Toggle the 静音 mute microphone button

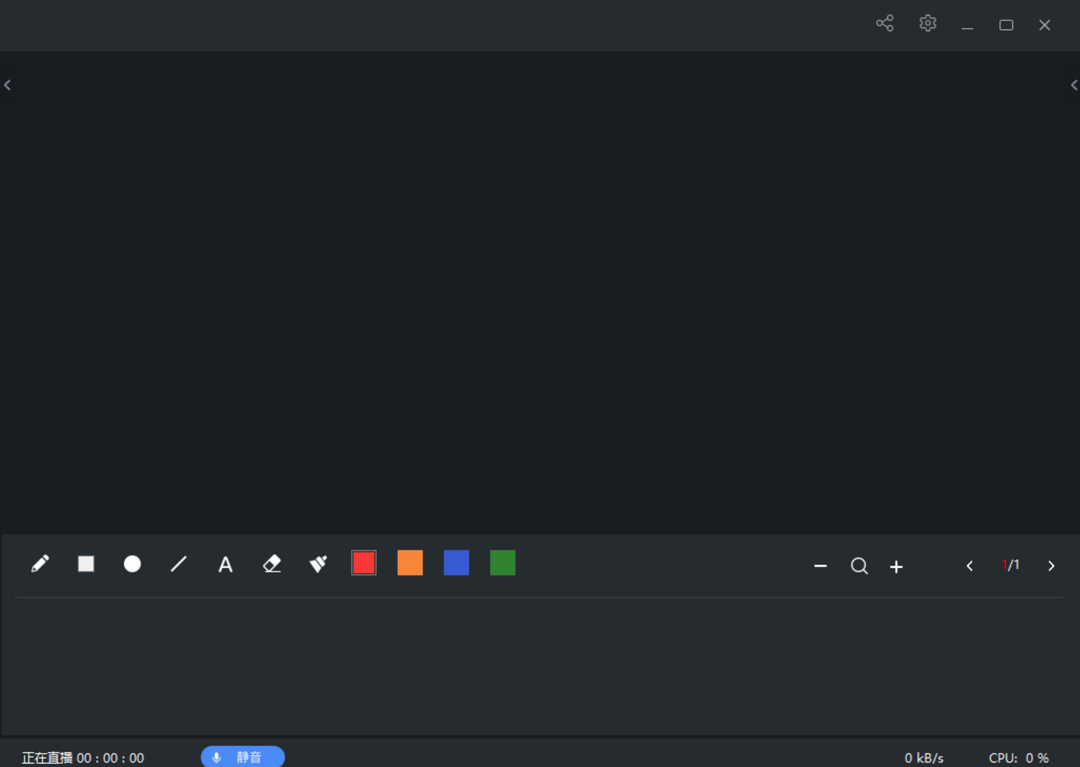(x=242, y=757)
